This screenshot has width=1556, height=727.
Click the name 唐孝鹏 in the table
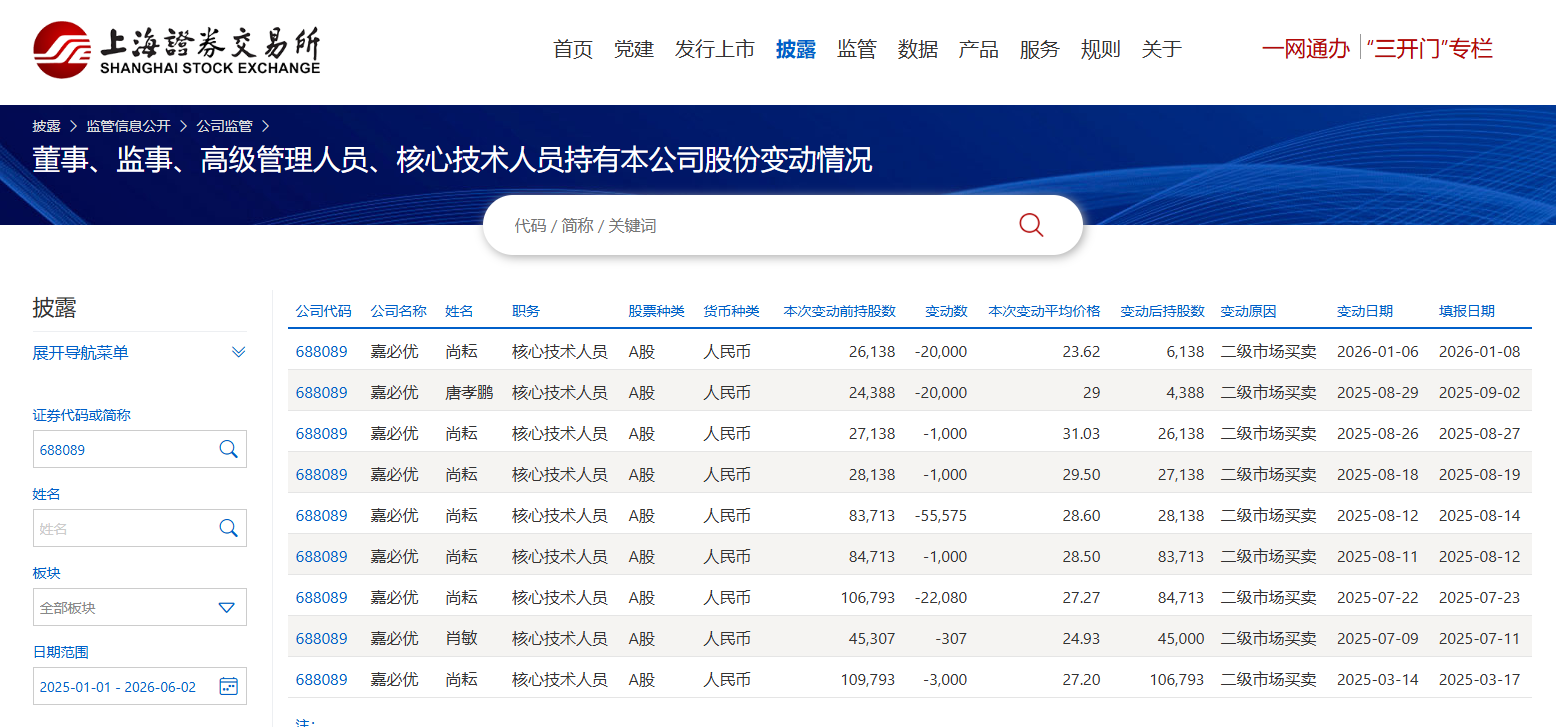pos(469,392)
